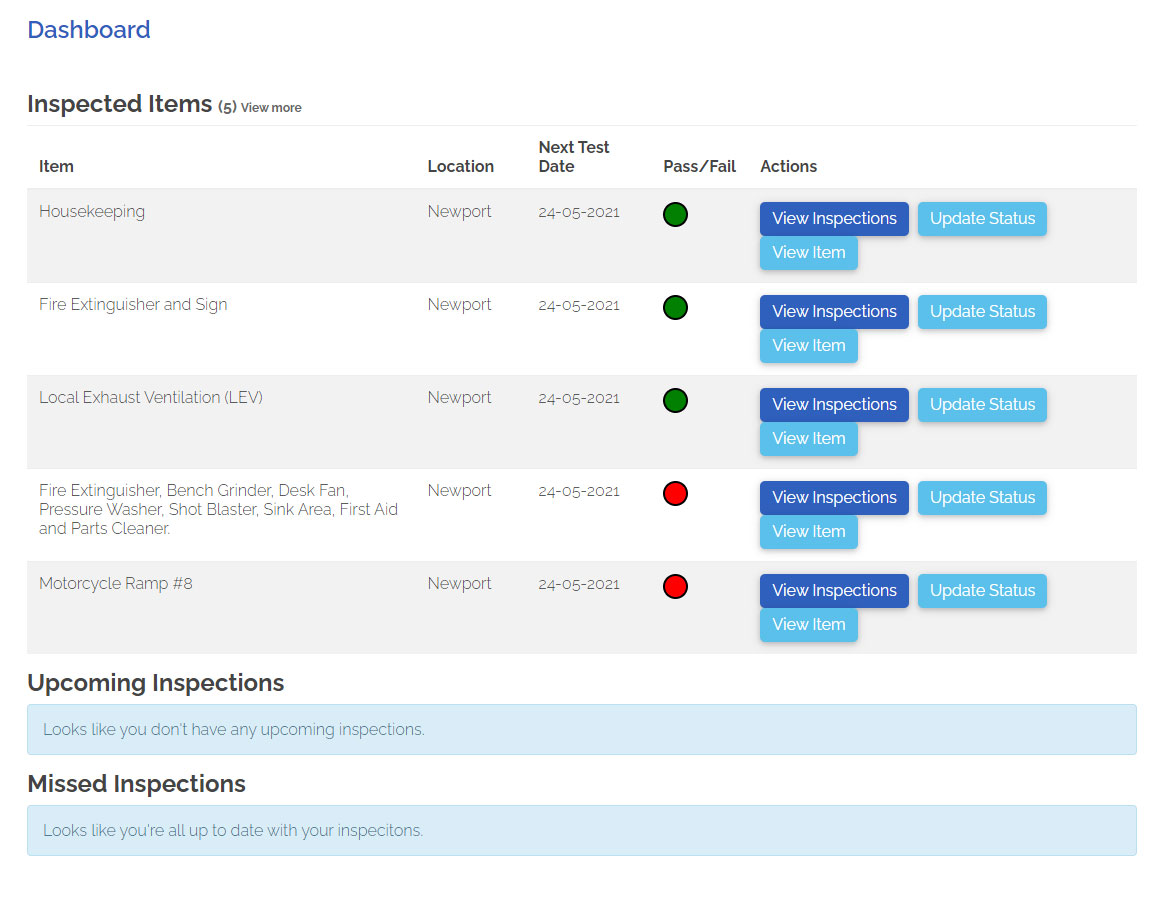View Inspections for Housekeeping
The image size is (1161, 912).
(x=834, y=219)
